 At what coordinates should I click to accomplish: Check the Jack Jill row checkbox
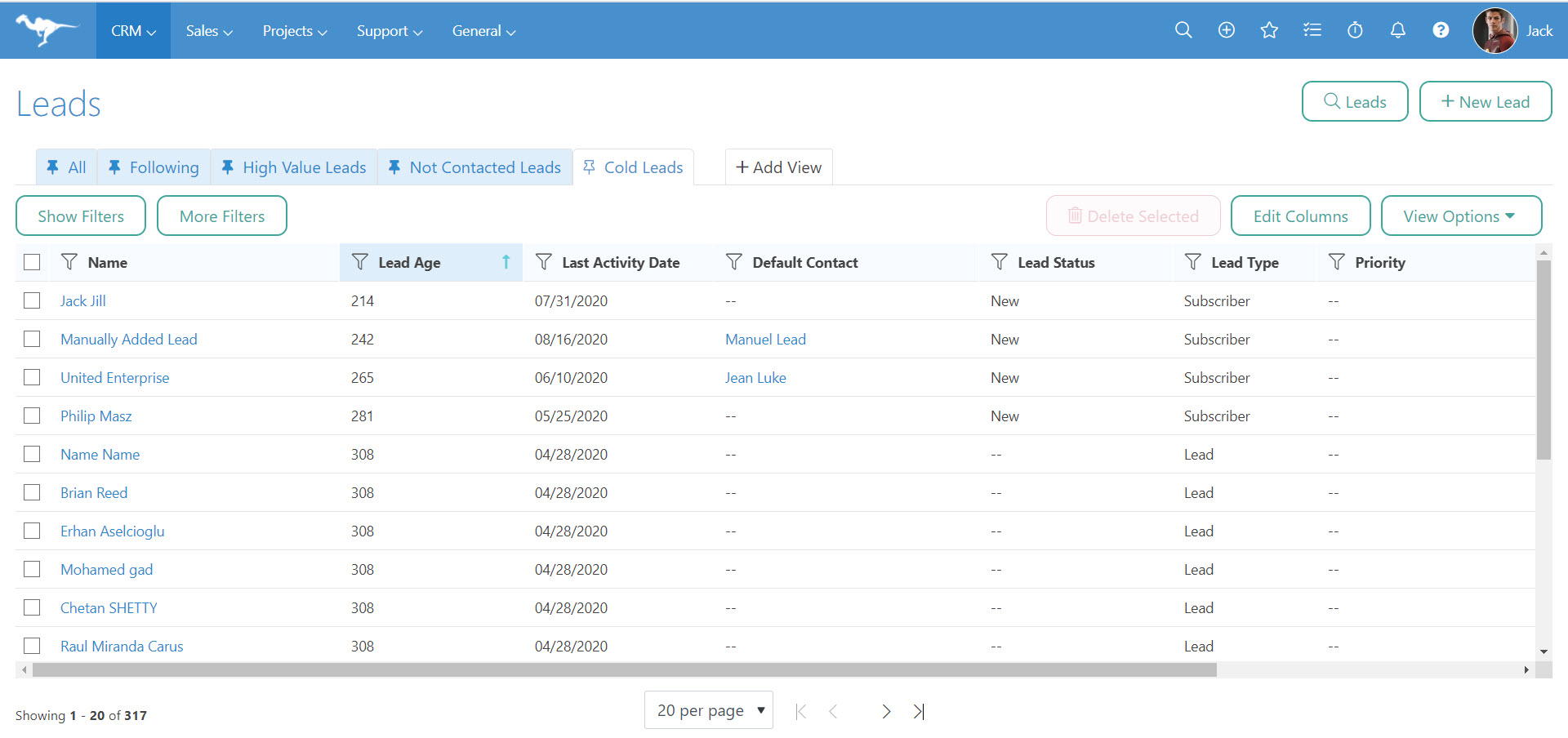[x=32, y=300]
